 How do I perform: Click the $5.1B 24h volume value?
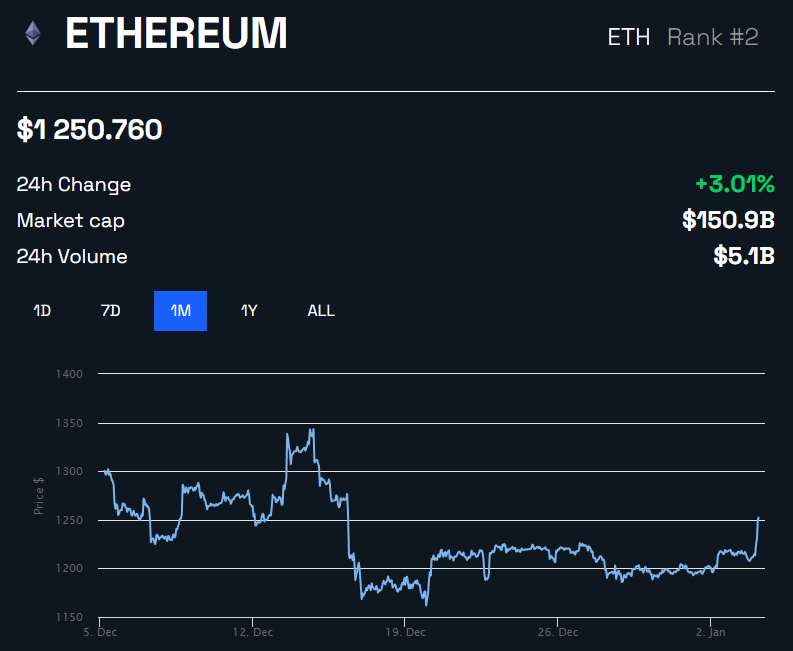click(744, 256)
